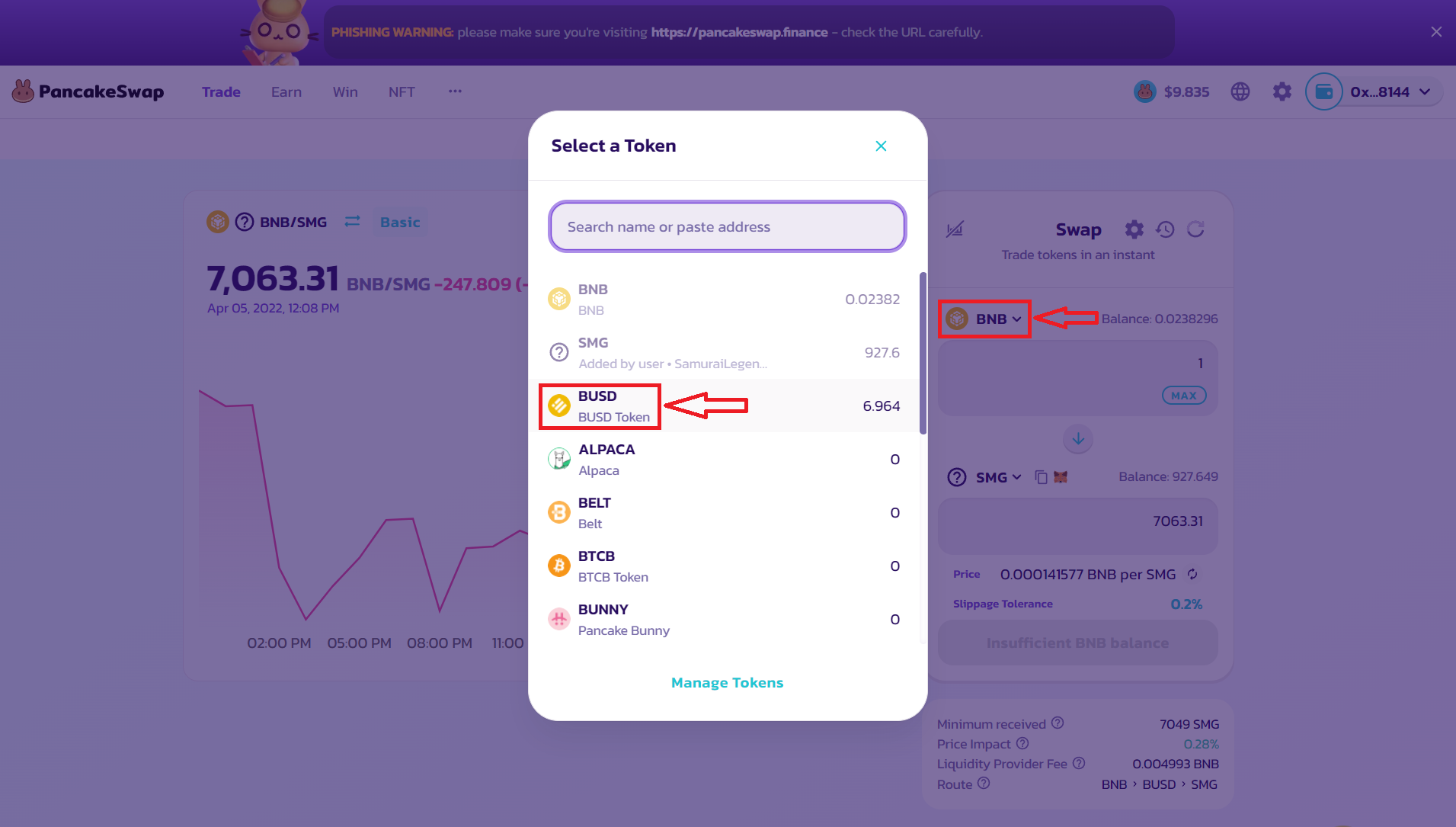Image resolution: width=1456 pixels, height=827 pixels.
Task: Select the SMG question-mark token icon
Action: pos(559,352)
